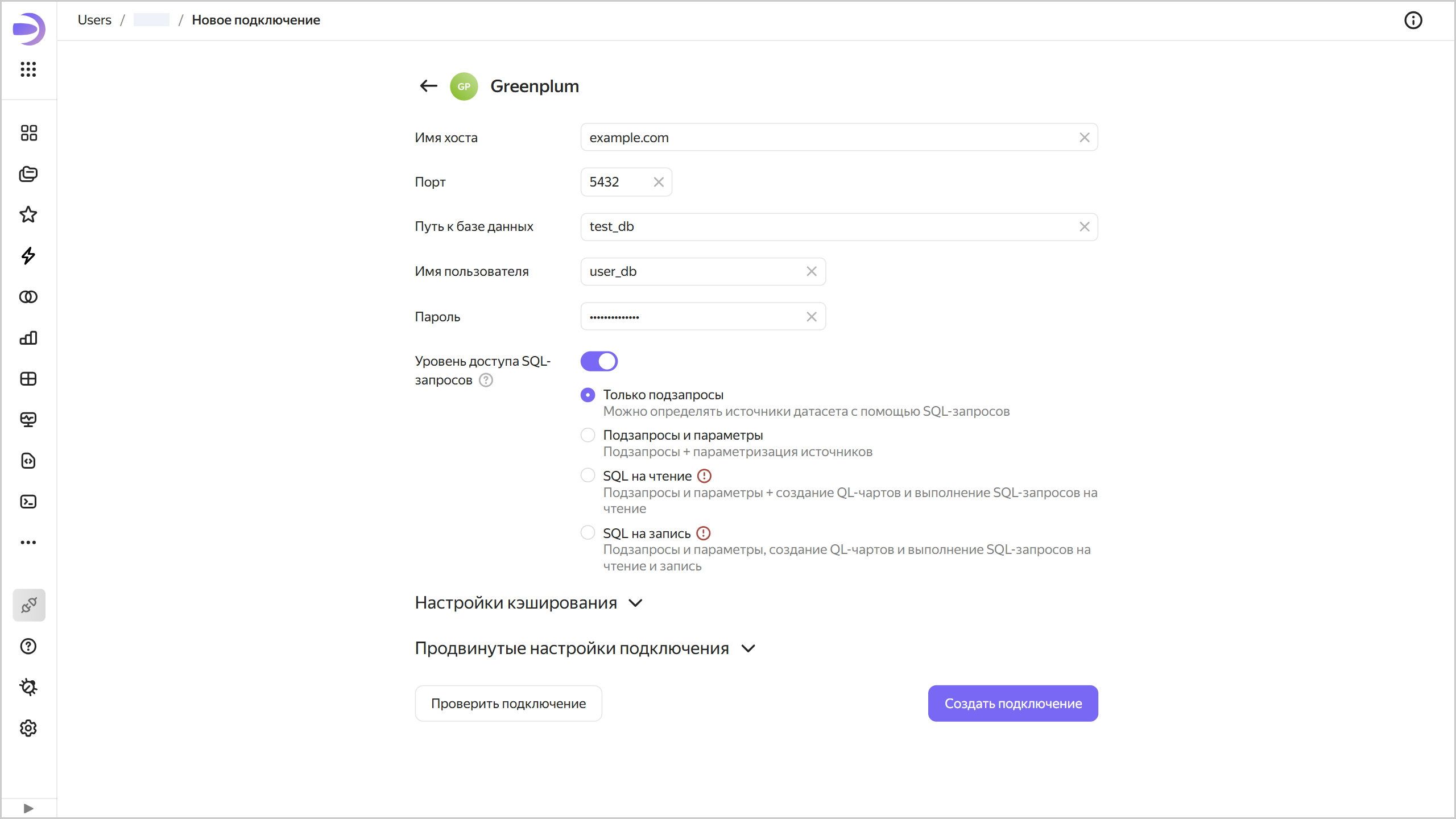Go to Users breadcrumb
1456x819 pixels.
point(94,20)
